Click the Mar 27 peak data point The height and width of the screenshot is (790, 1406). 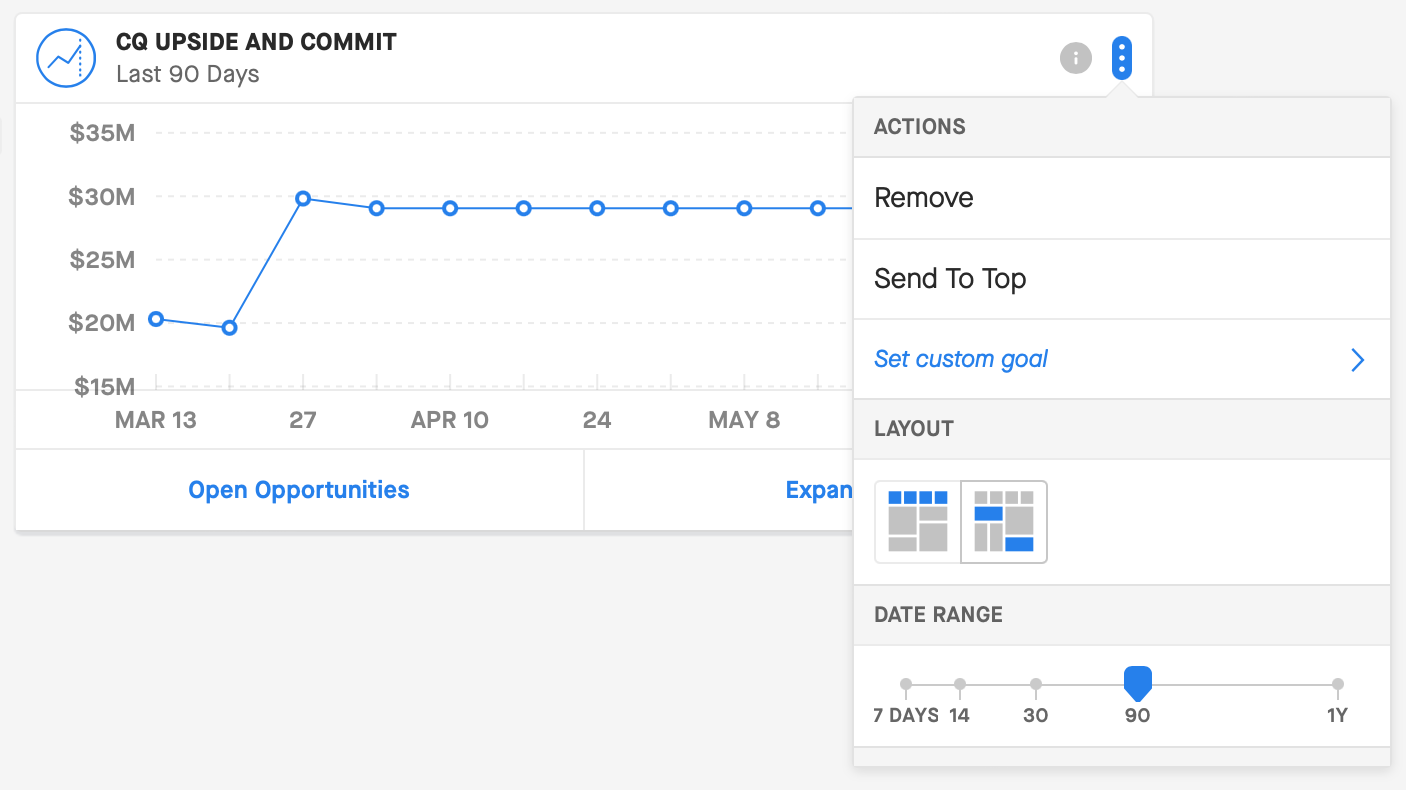pyautogui.click(x=303, y=198)
